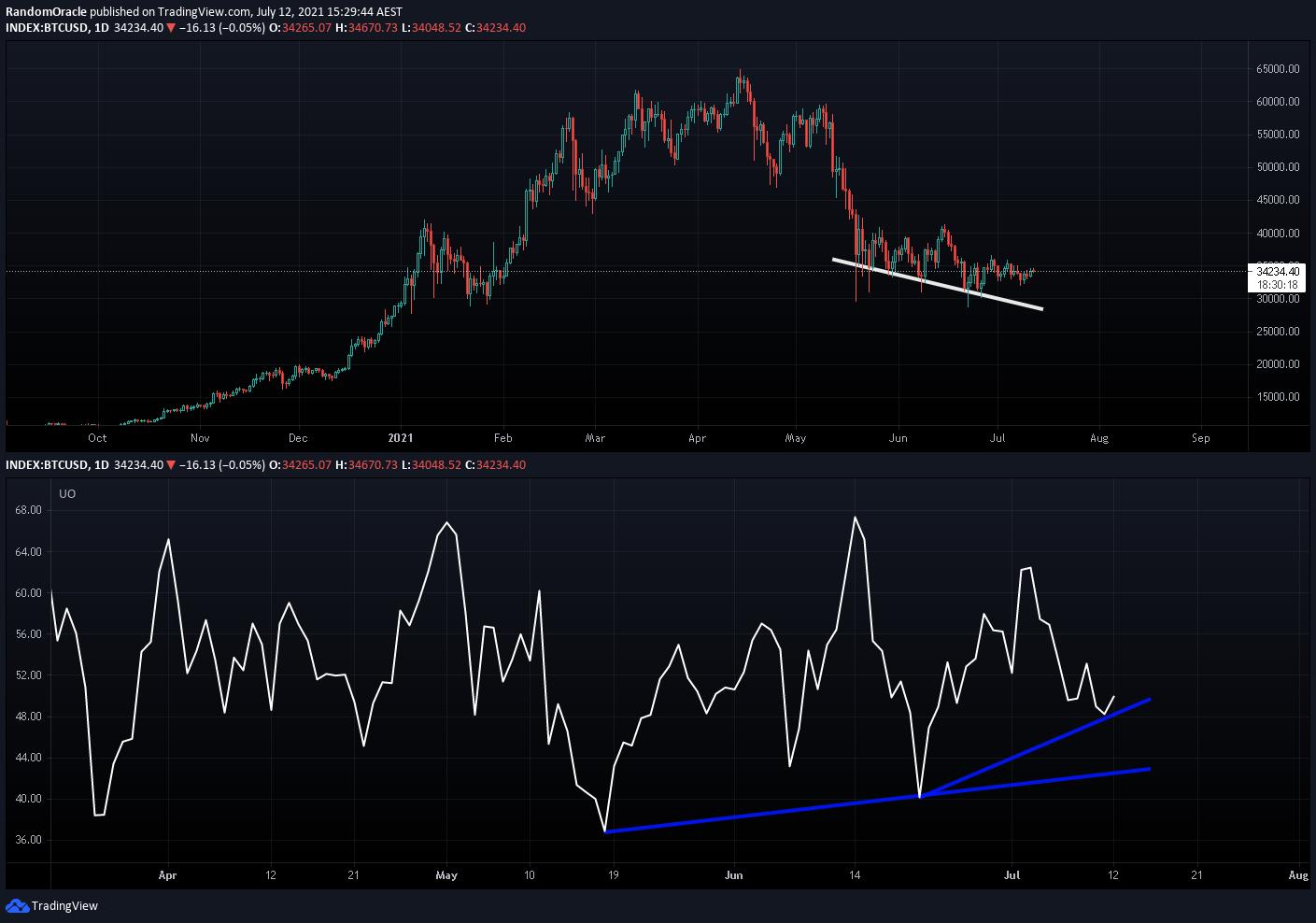
Task: Click the Dec label on the price chart time axis
Action: click(x=298, y=438)
